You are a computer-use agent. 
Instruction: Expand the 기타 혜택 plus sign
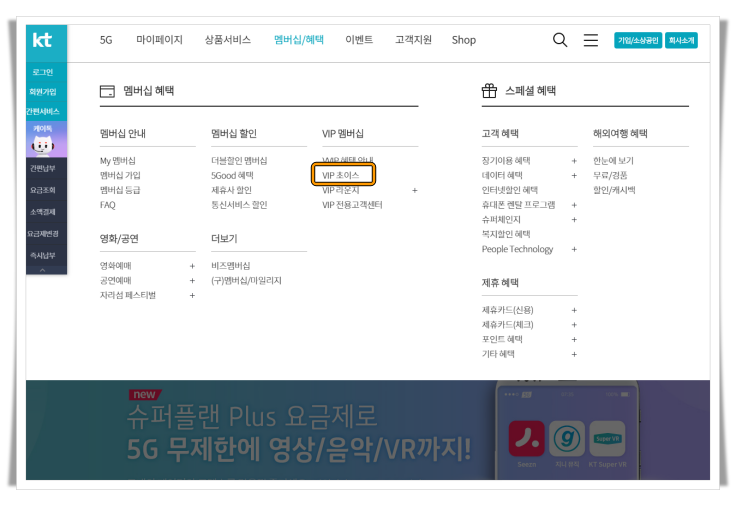coord(574,354)
